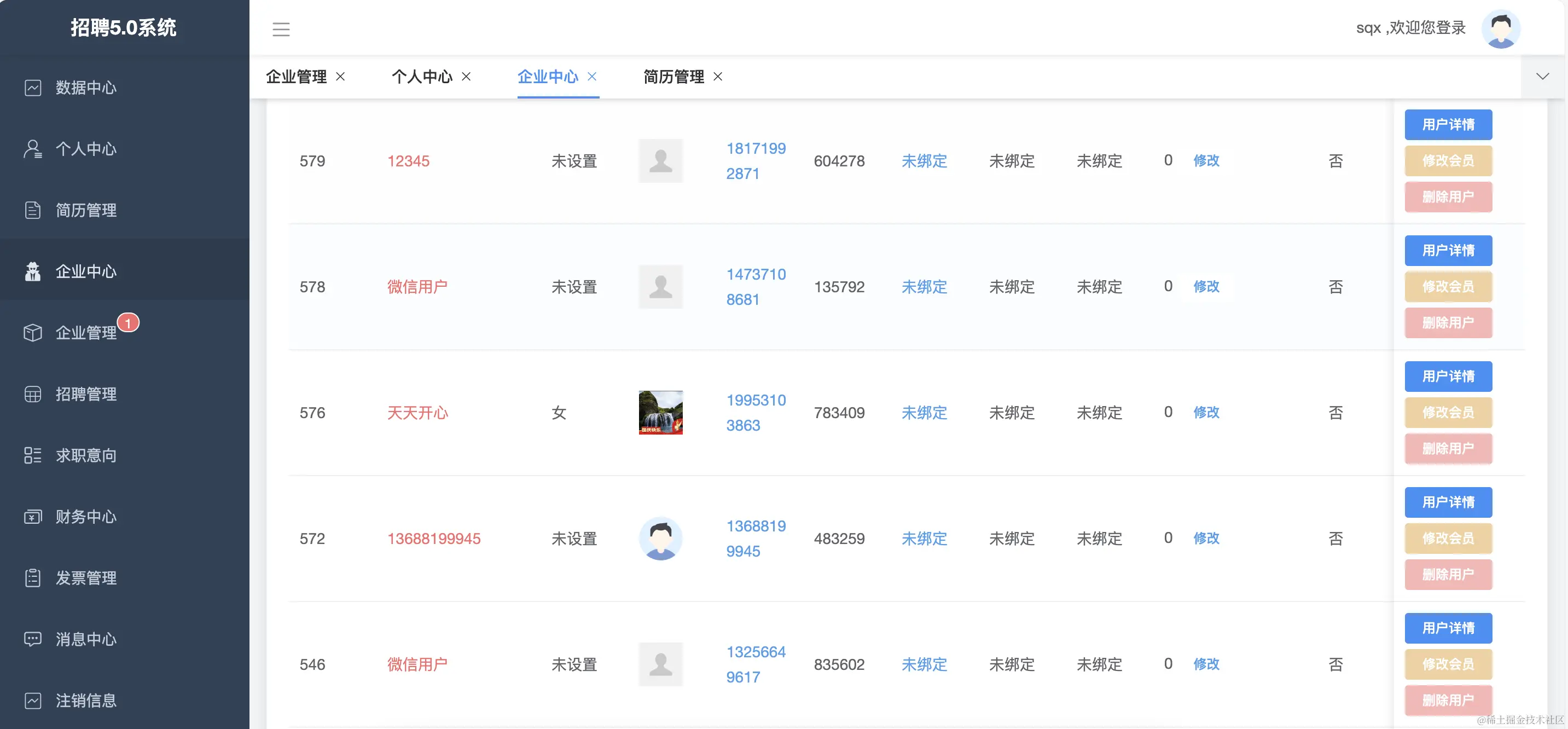Close the 简历管理 tab
Screen dimensions: 1568x729
[718, 77]
